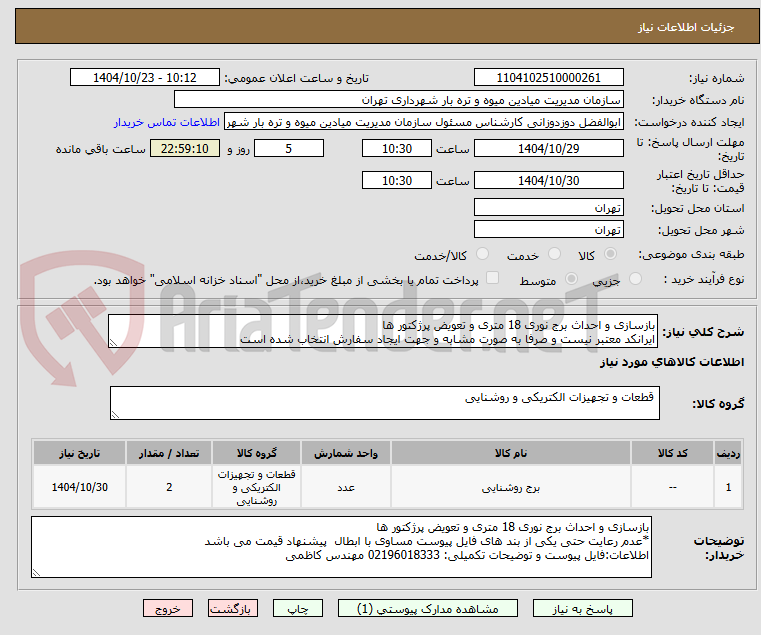Click the چاپ print button
The width and height of the screenshot is (761, 635).
click(x=298, y=608)
